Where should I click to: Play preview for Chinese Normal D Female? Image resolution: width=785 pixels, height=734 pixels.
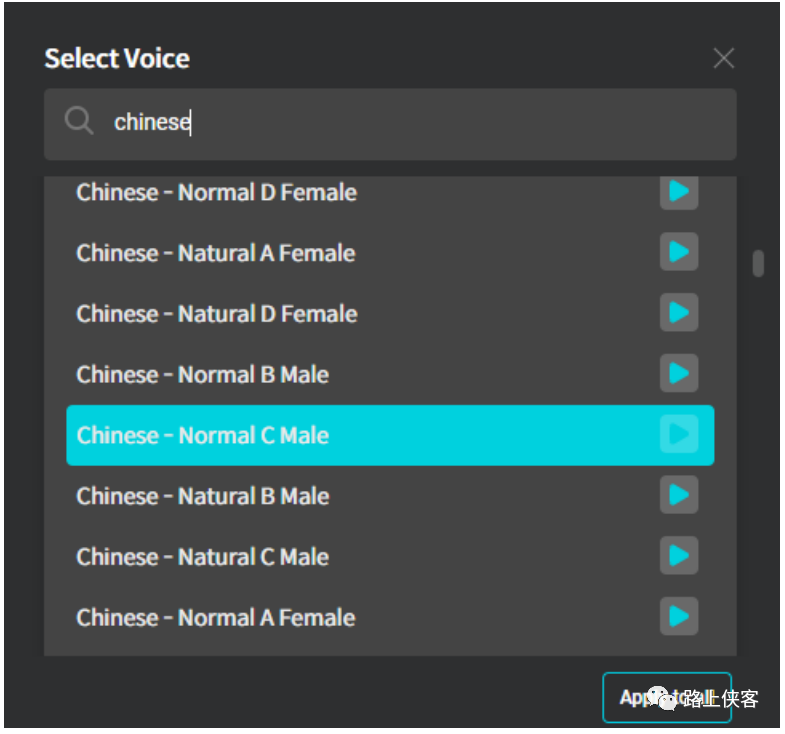pyautogui.click(x=678, y=191)
